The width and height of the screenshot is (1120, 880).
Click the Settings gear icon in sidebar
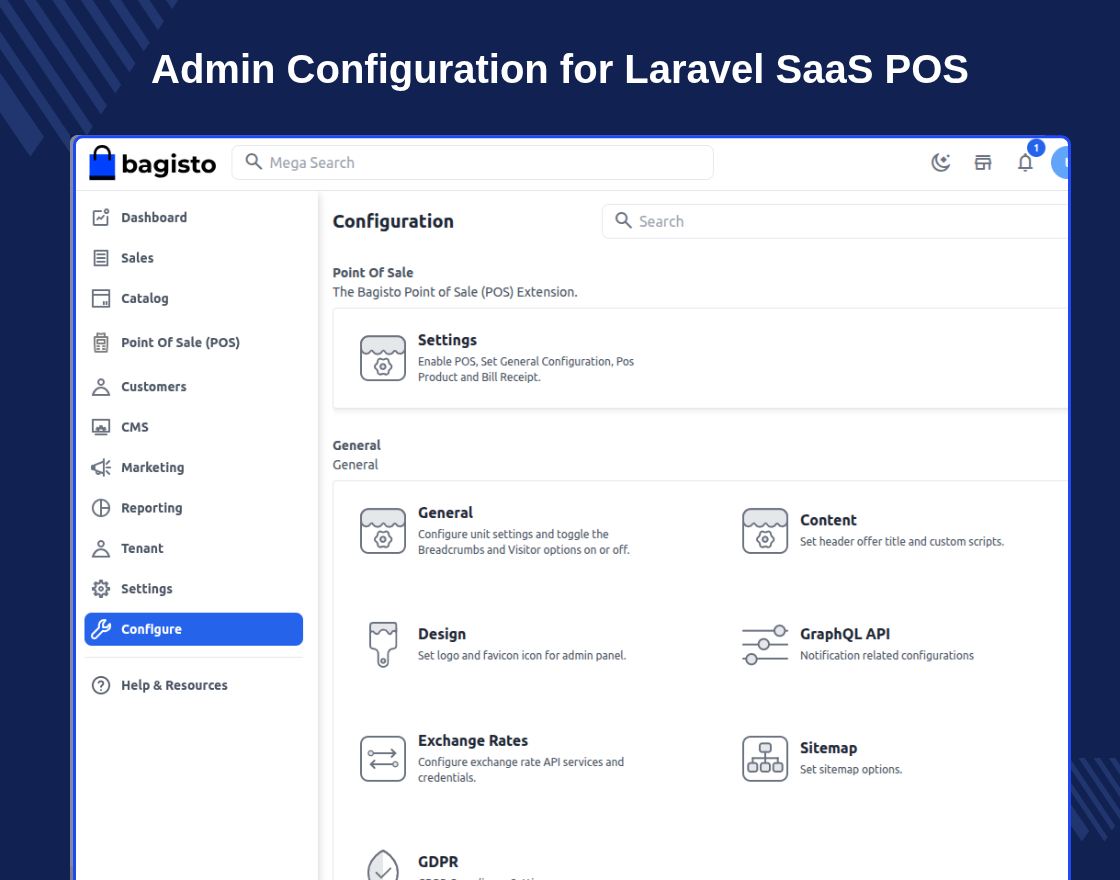[x=101, y=589]
